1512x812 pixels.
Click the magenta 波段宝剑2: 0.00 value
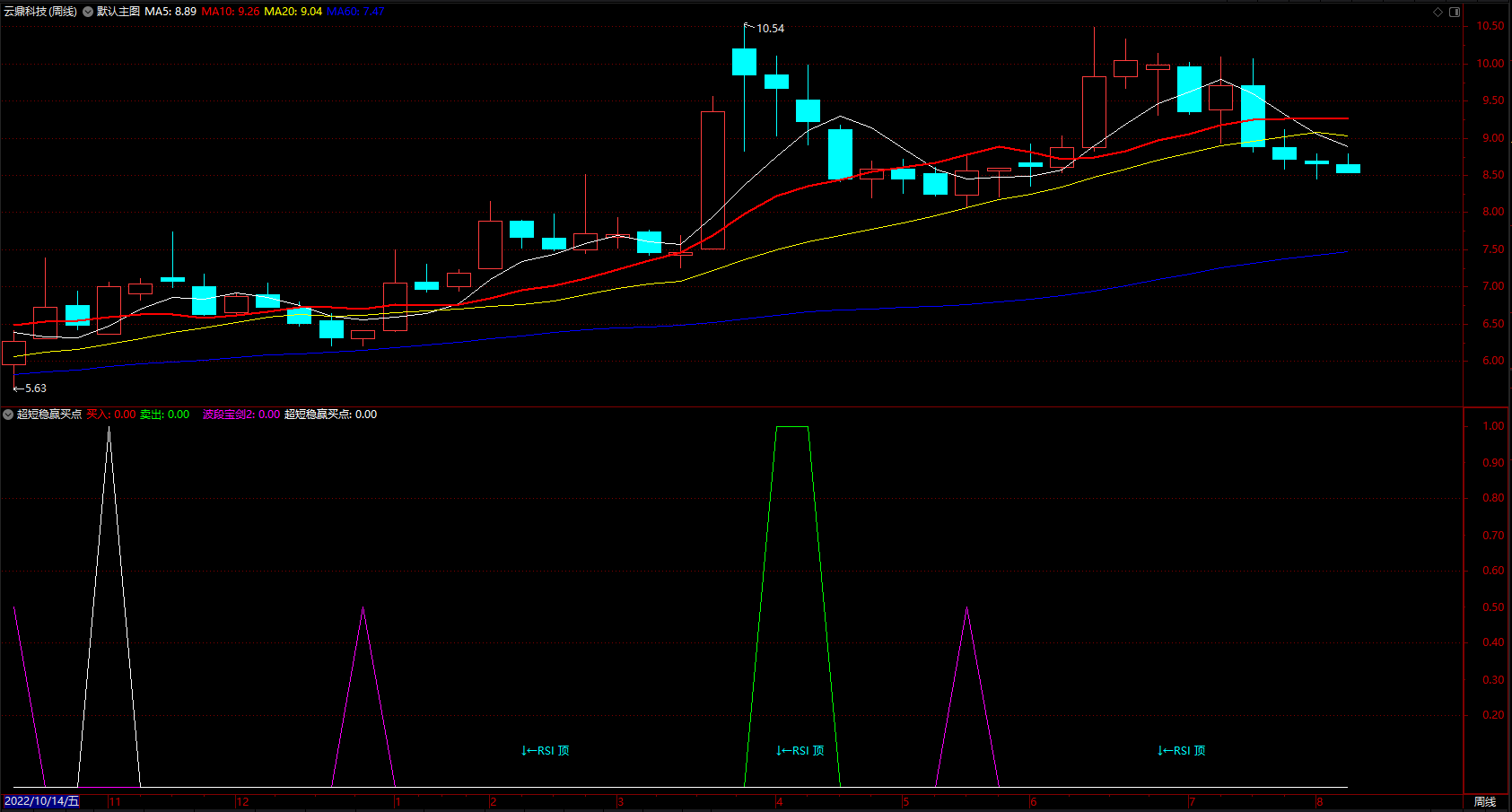[241, 415]
